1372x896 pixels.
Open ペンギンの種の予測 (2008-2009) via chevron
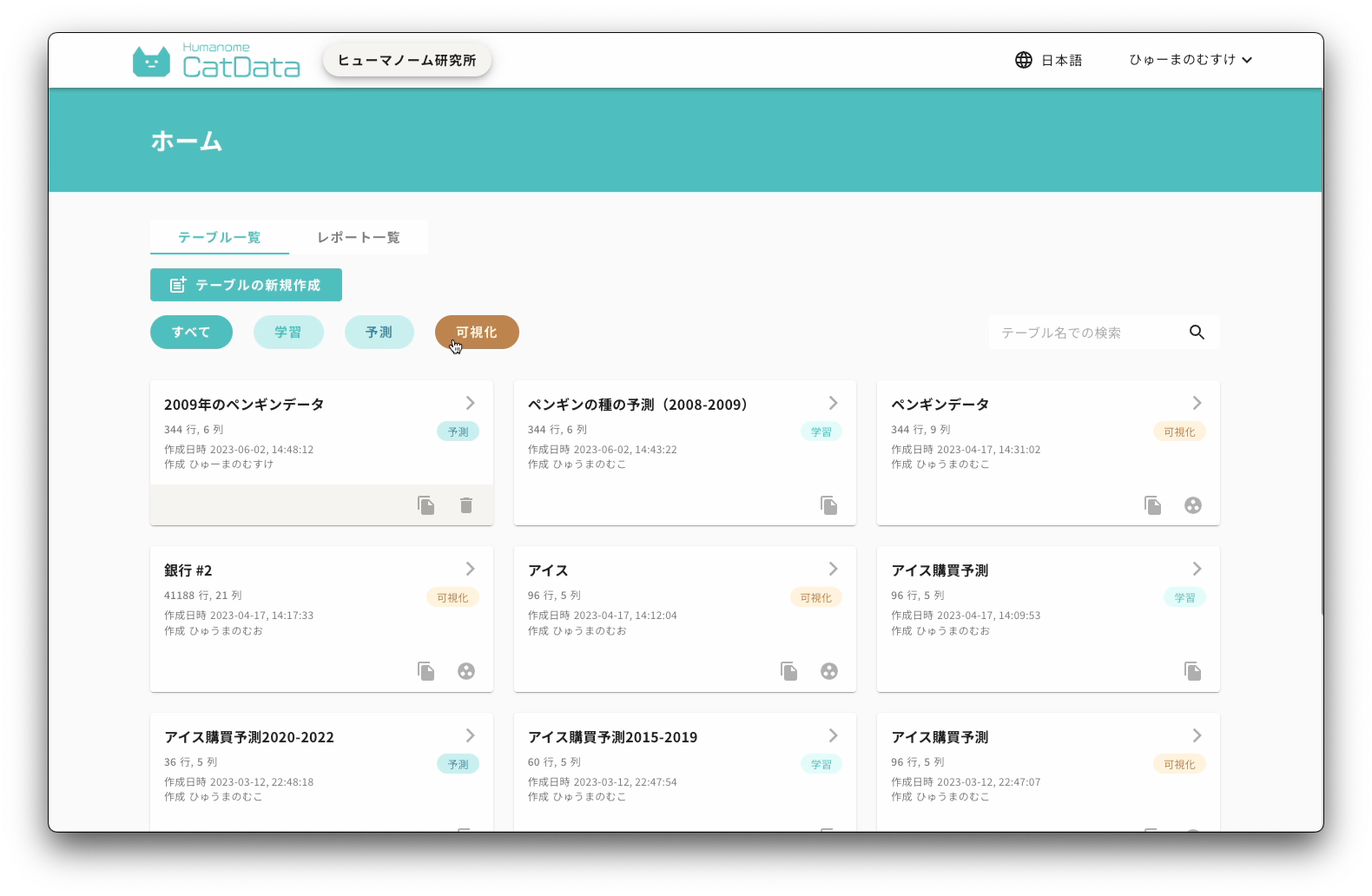coord(833,403)
